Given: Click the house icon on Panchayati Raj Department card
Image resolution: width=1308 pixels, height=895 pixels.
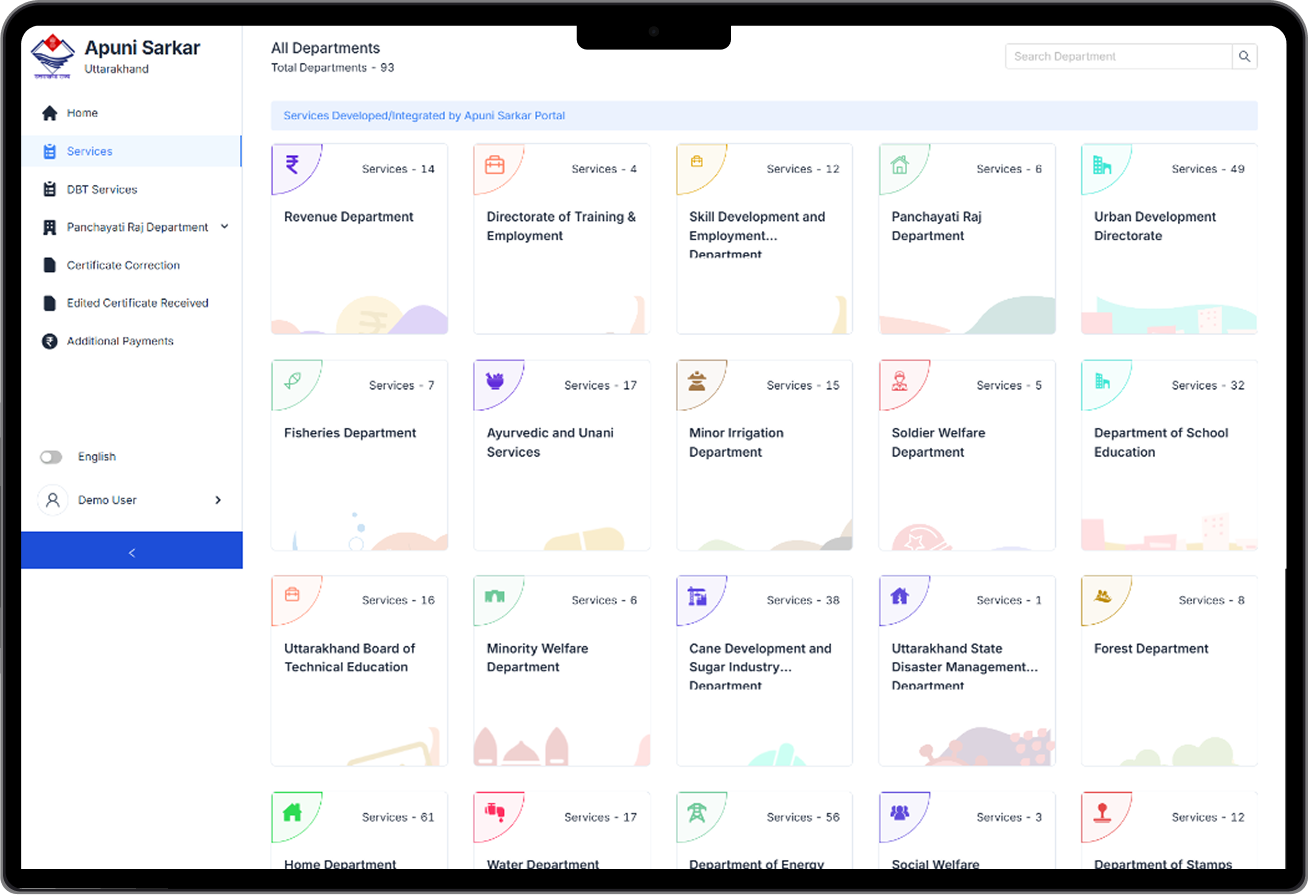Looking at the screenshot, I should (x=899, y=164).
